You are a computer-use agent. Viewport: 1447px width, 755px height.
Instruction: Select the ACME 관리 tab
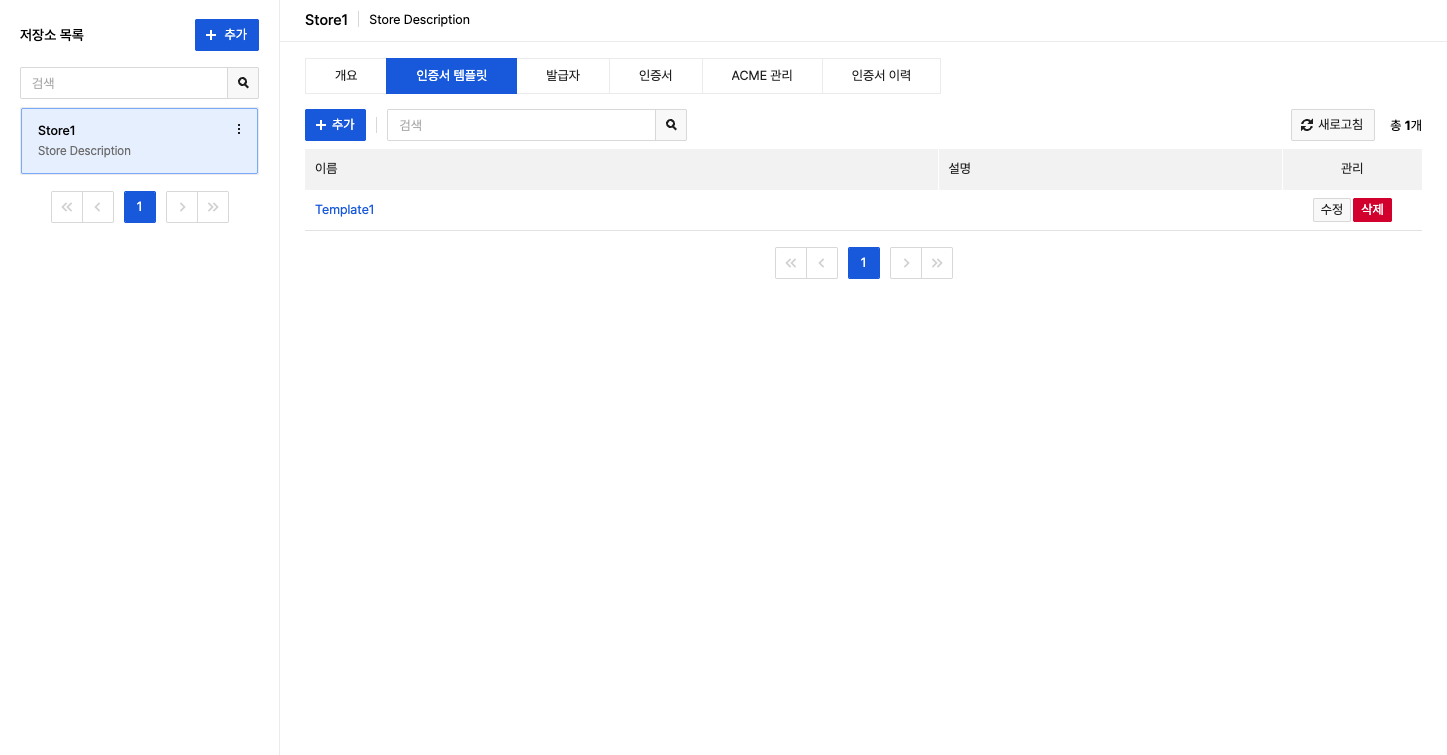(762, 76)
